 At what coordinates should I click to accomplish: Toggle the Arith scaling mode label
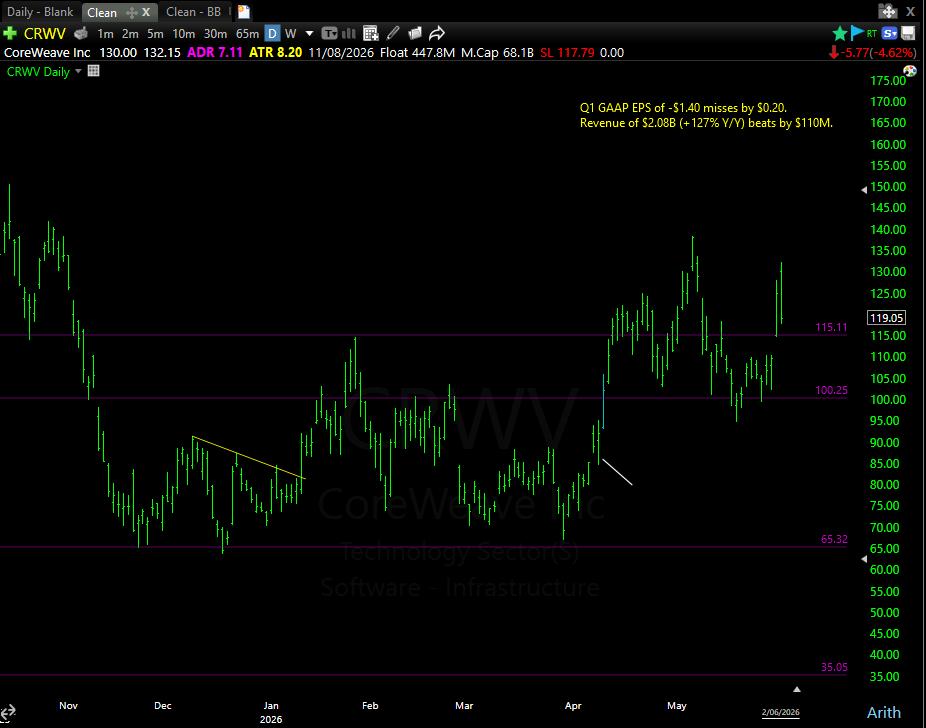tap(883, 712)
